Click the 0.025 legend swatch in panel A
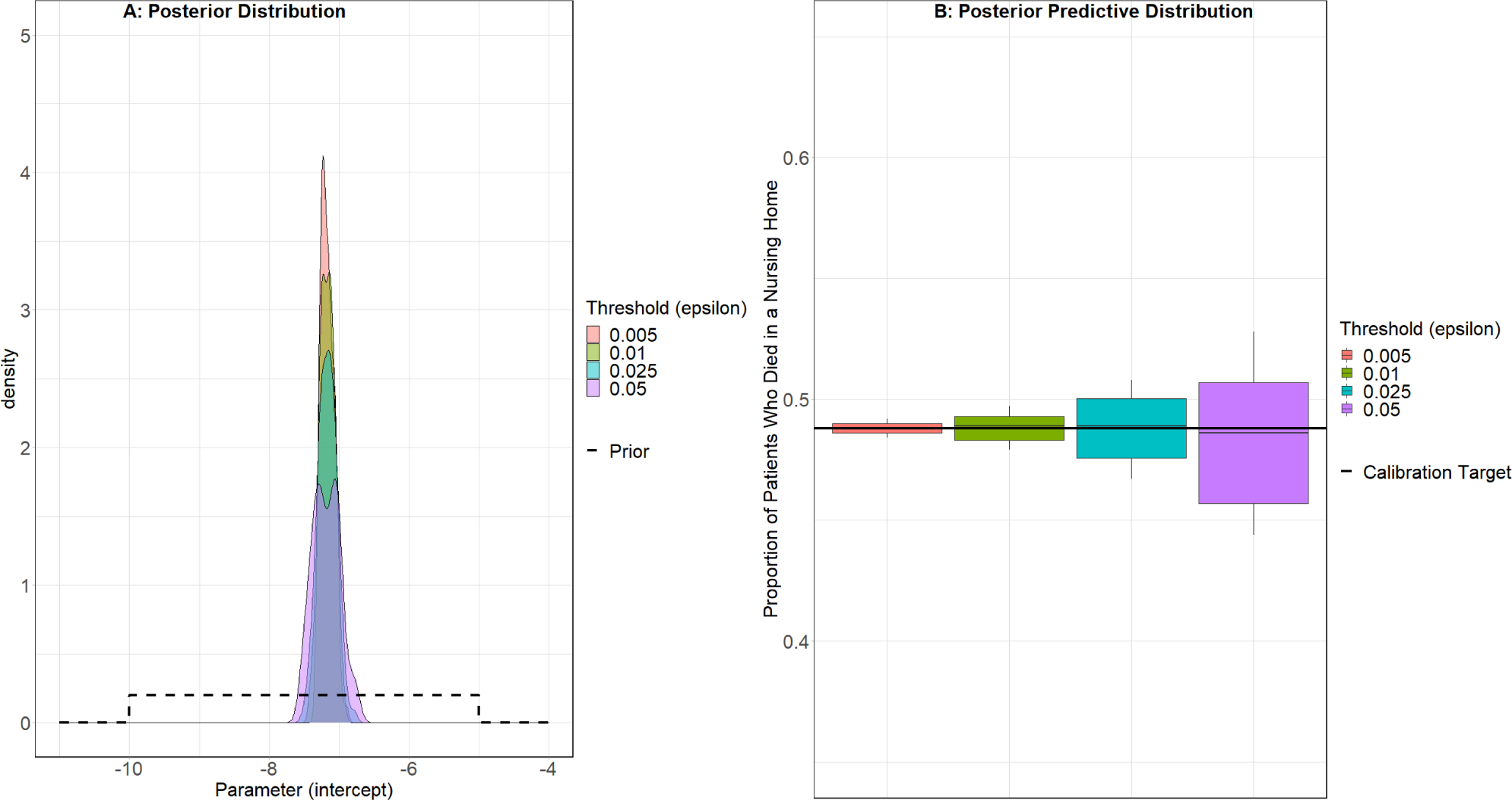The width and height of the screenshot is (1512, 800). point(593,371)
